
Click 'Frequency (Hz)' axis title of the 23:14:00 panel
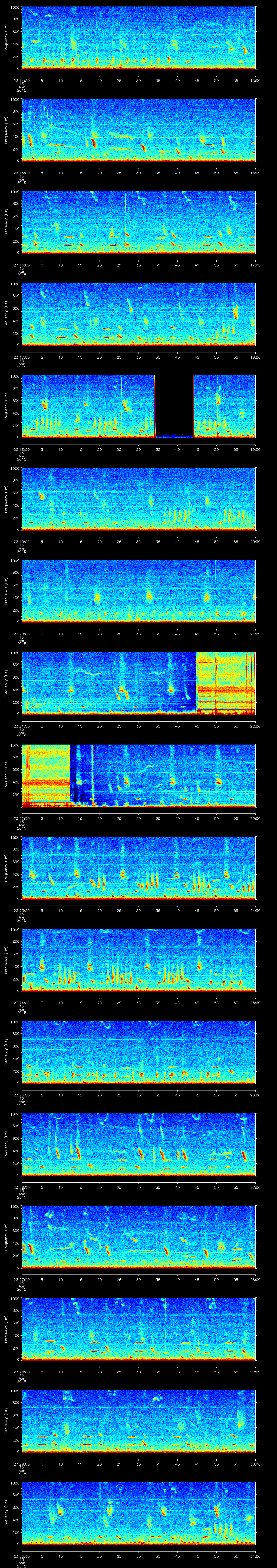(x=6, y=38)
